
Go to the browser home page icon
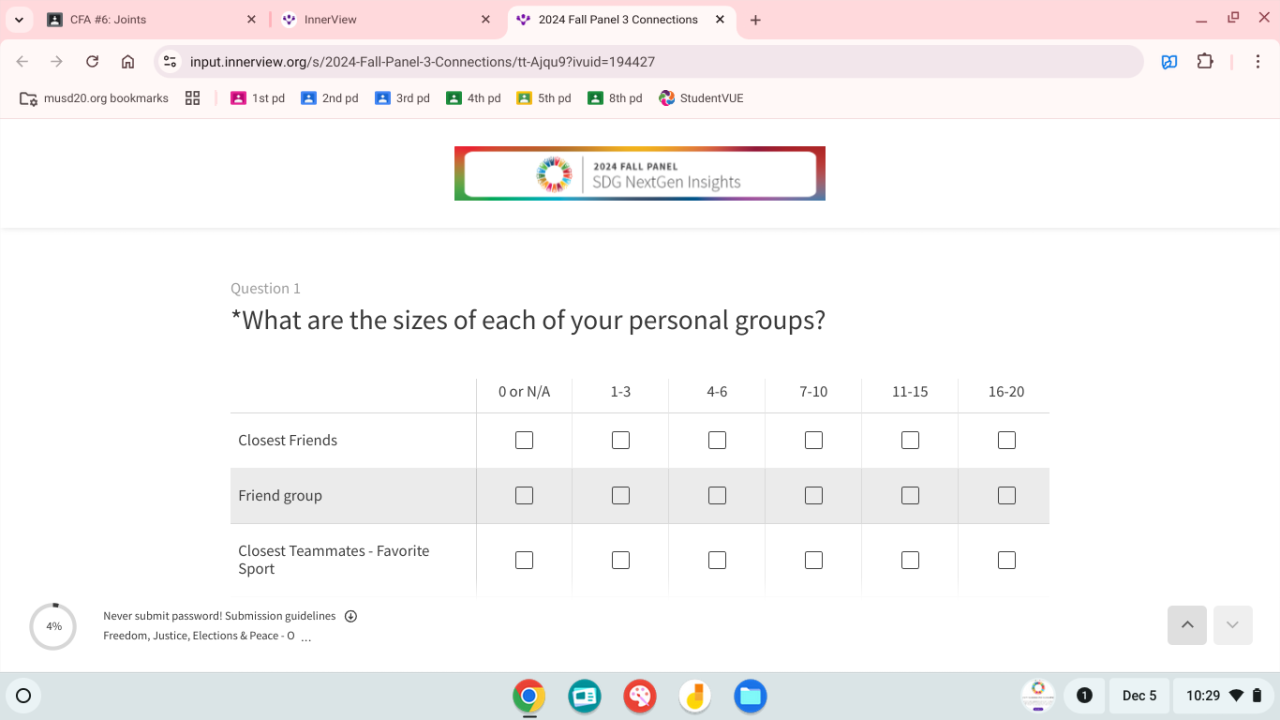128,62
